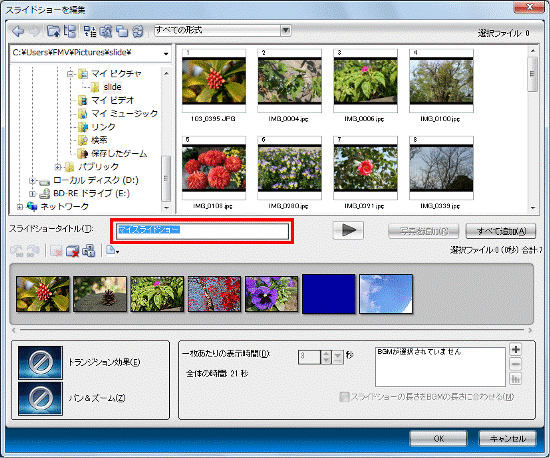Click the empty BGM list box
Viewport: 550px width, 458px height.
click(440, 366)
